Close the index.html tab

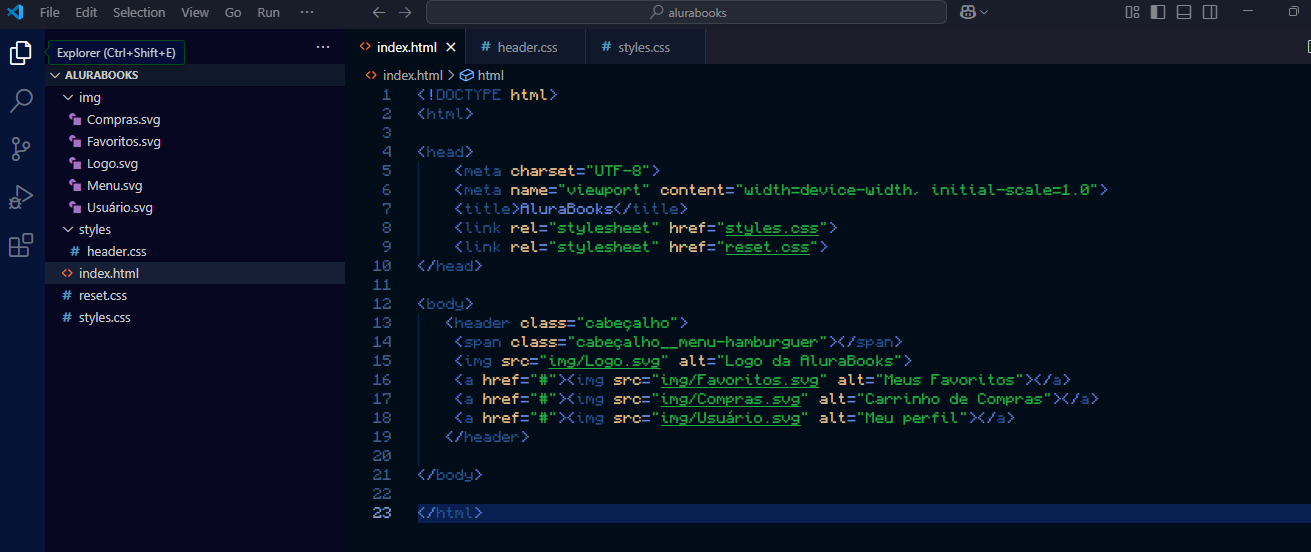tap(451, 47)
